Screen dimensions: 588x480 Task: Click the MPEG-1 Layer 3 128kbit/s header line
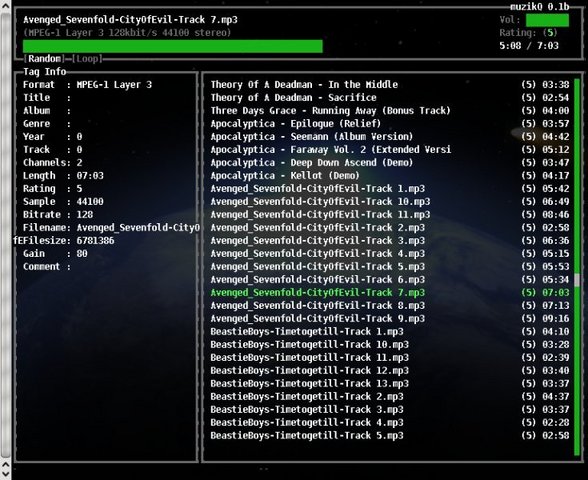127,33
